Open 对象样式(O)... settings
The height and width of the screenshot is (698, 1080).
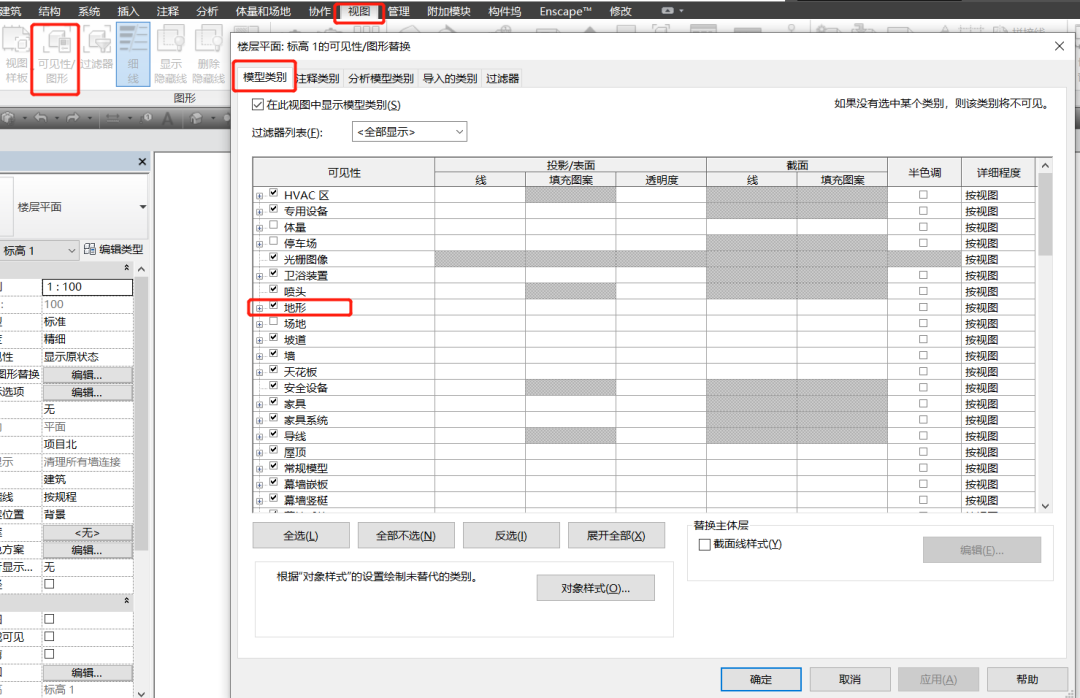(x=595, y=588)
